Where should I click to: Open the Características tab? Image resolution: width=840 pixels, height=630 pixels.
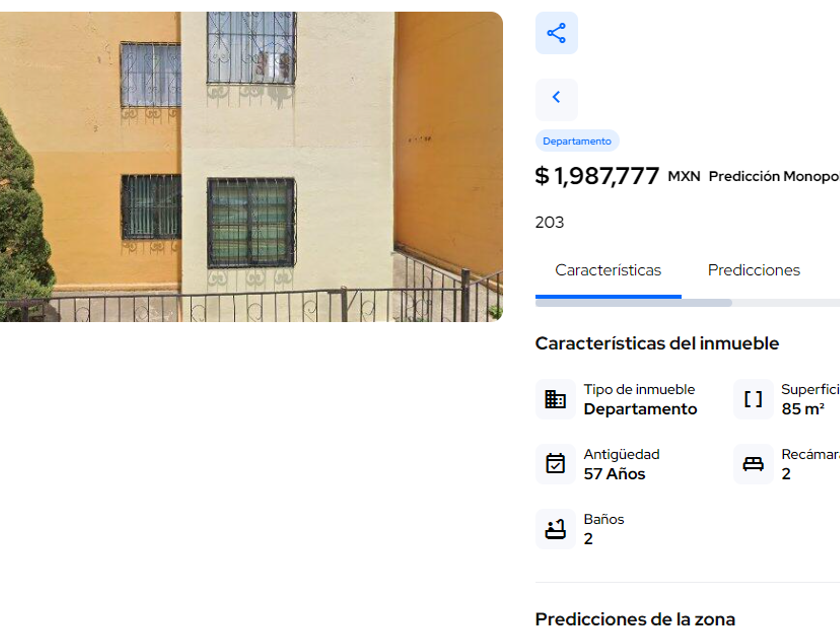pyautogui.click(x=608, y=270)
